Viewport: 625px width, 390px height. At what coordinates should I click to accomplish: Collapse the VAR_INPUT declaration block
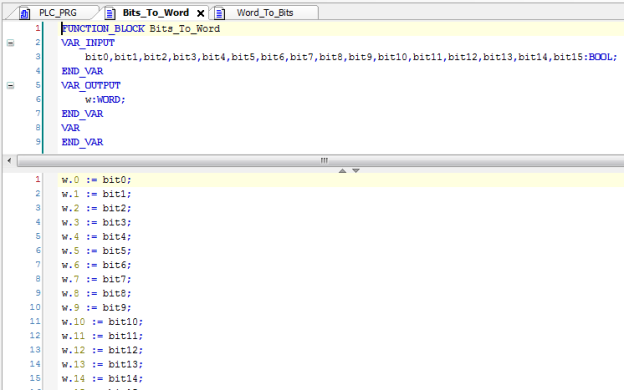pyautogui.click(x=10, y=43)
